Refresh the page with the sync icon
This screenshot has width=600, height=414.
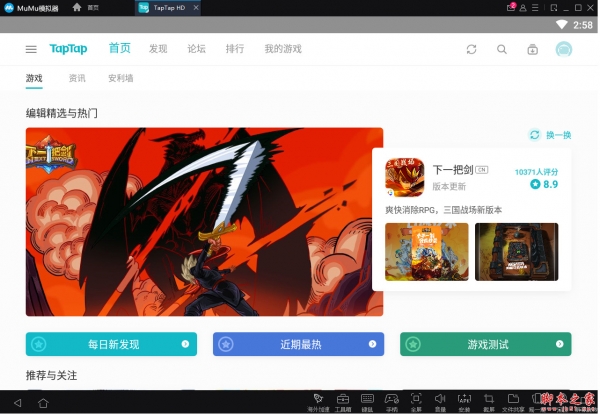click(471, 49)
